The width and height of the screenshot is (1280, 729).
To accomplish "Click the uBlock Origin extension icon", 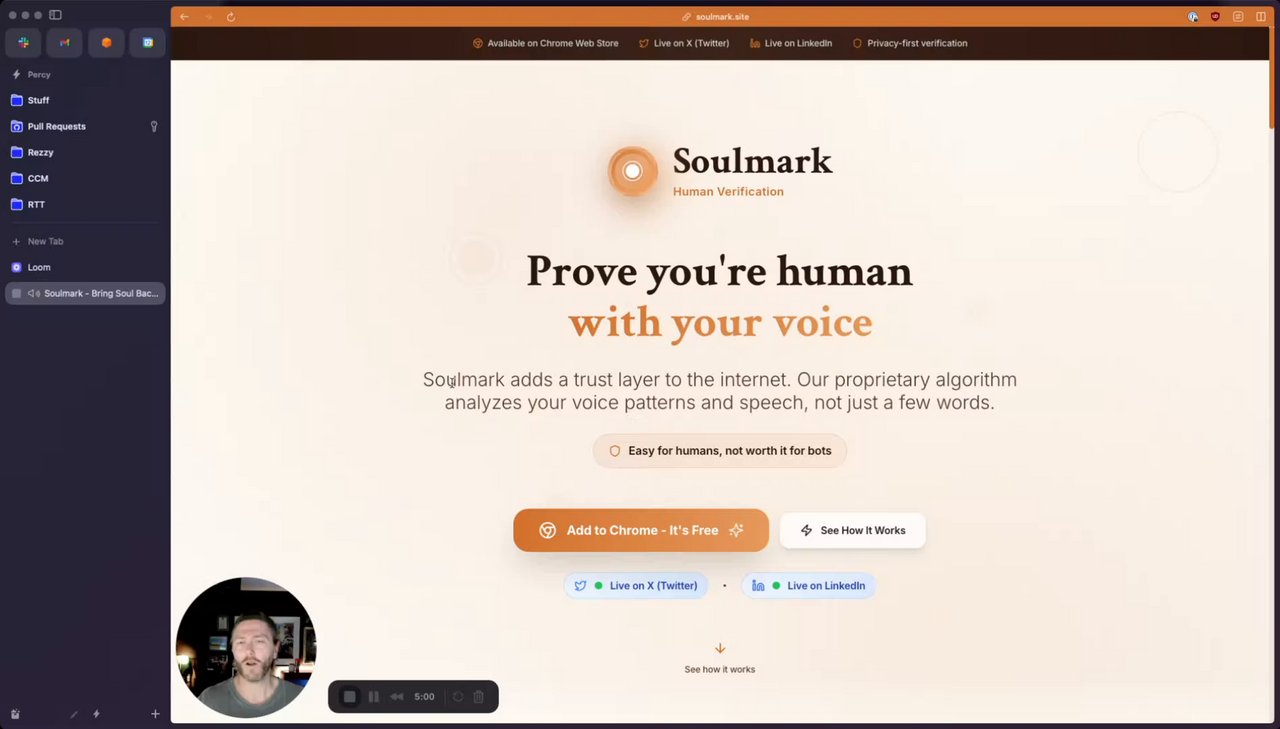I will pyautogui.click(x=1215, y=17).
